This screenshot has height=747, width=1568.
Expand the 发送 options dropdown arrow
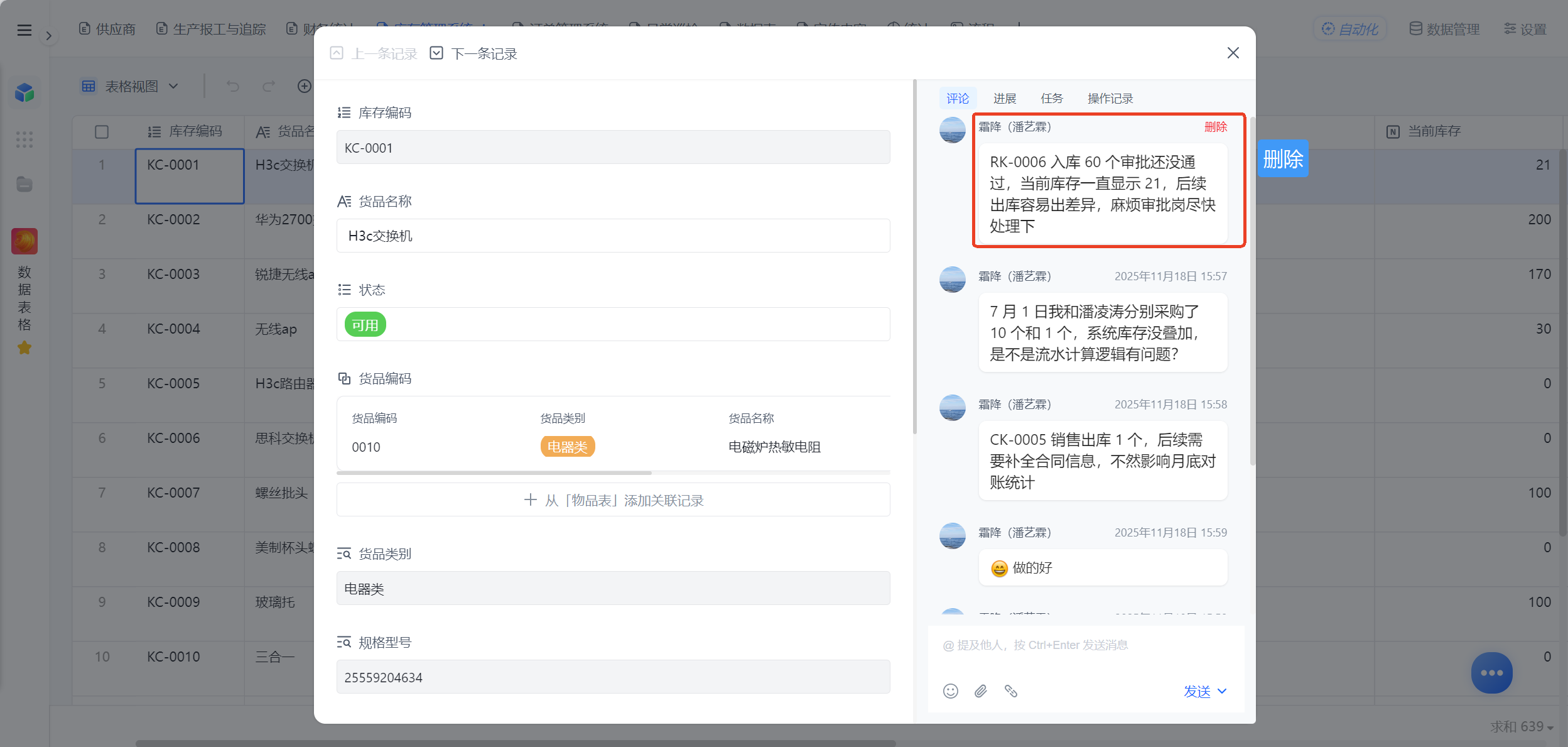(1222, 691)
